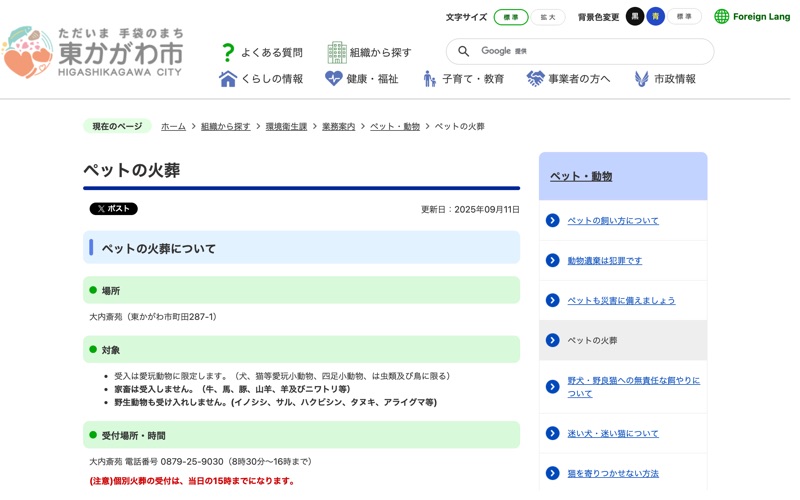
Task: Open the 野犬・野良猫への無責任な餌やりについて link
Action: pyautogui.click(x=633, y=387)
